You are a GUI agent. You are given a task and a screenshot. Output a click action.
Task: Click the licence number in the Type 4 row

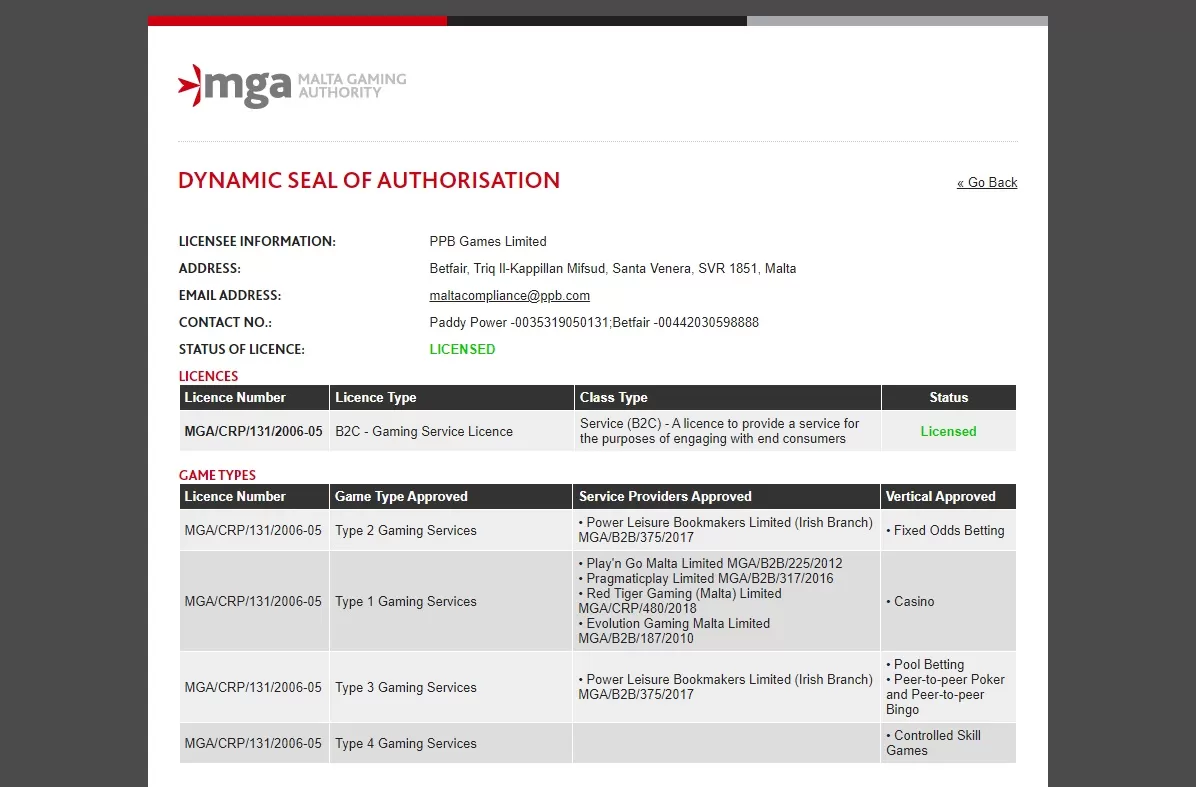(253, 743)
